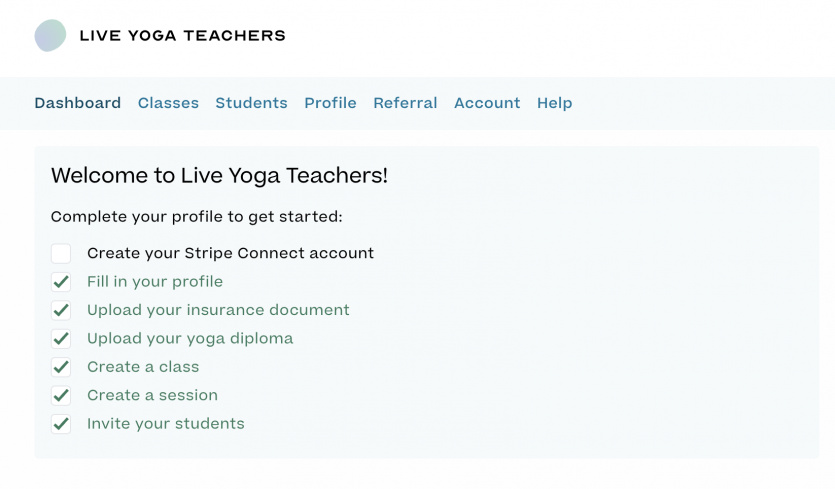Viewport: 835px width, 489px height.
Task: Open the Students section
Action: click(251, 103)
